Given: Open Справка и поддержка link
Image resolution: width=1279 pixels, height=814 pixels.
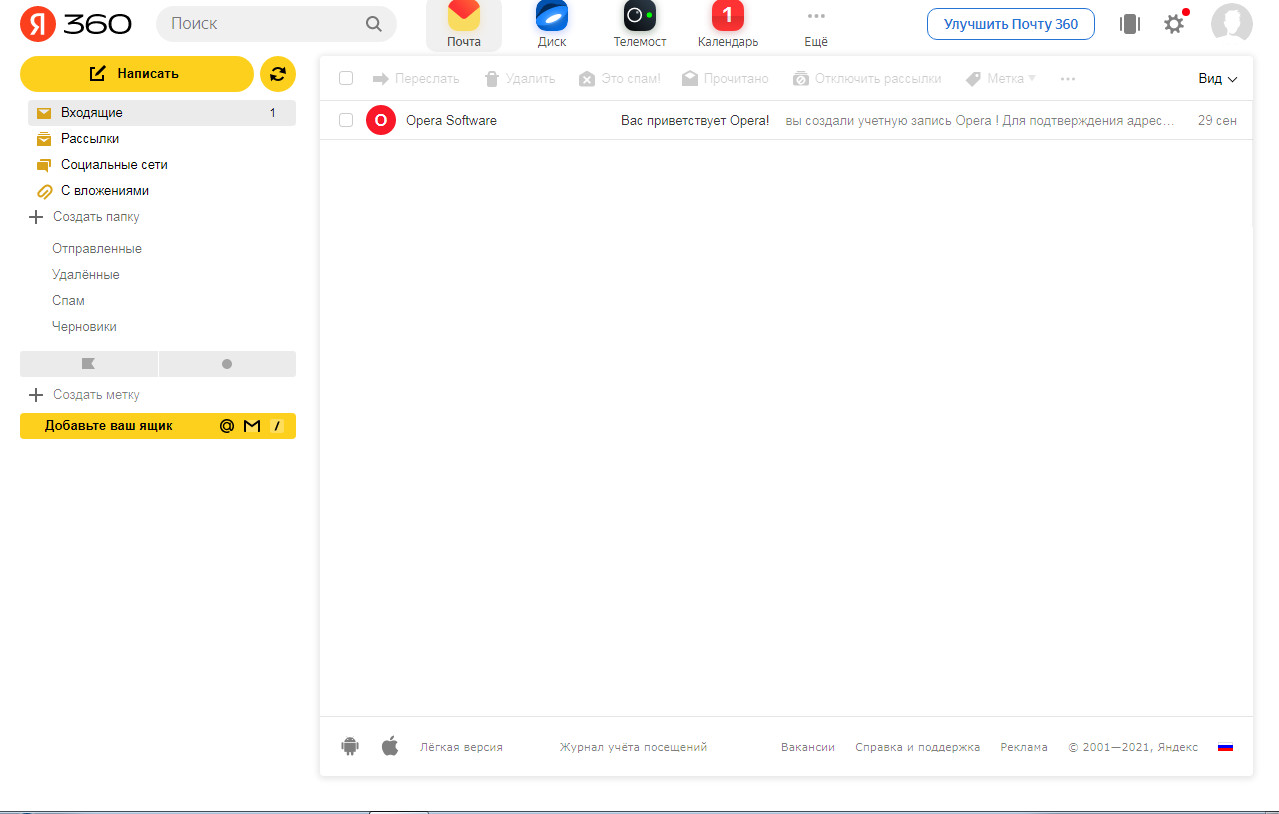Looking at the screenshot, I should tap(918, 747).
